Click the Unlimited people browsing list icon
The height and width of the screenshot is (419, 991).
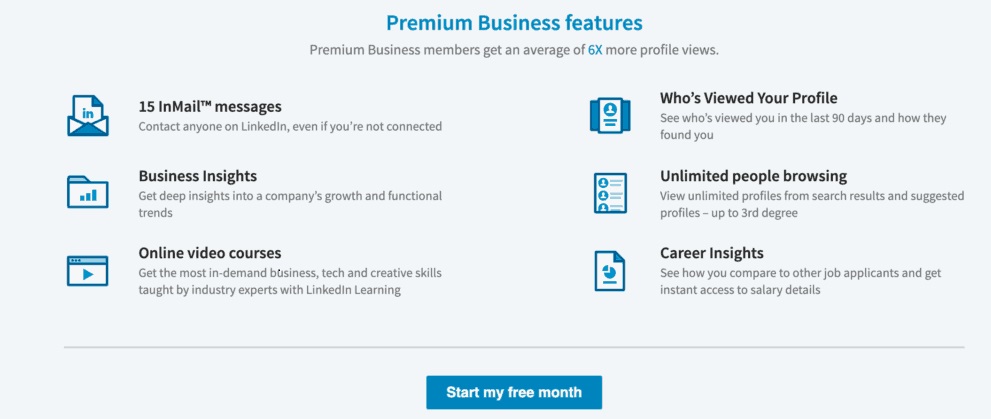pyautogui.click(x=610, y=193)
